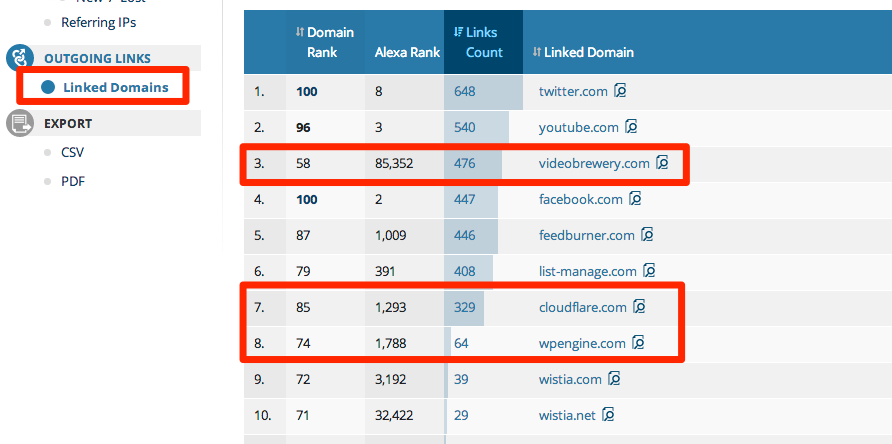This screenshot has width=892, height=444.
Task: Sort table by Domain Rank column
Action: pyautogui.click(x=325, y=42)
